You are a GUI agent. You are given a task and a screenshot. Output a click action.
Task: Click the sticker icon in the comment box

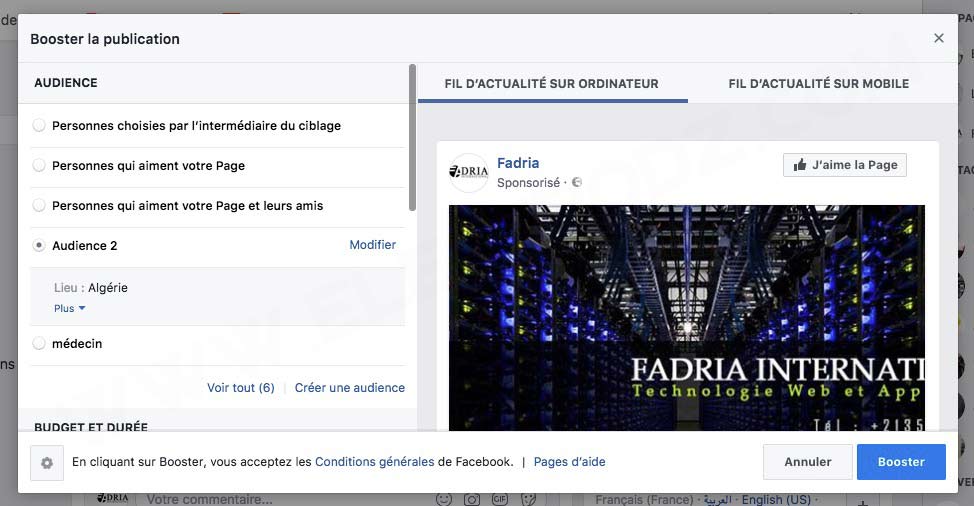(x=529, y=499)
